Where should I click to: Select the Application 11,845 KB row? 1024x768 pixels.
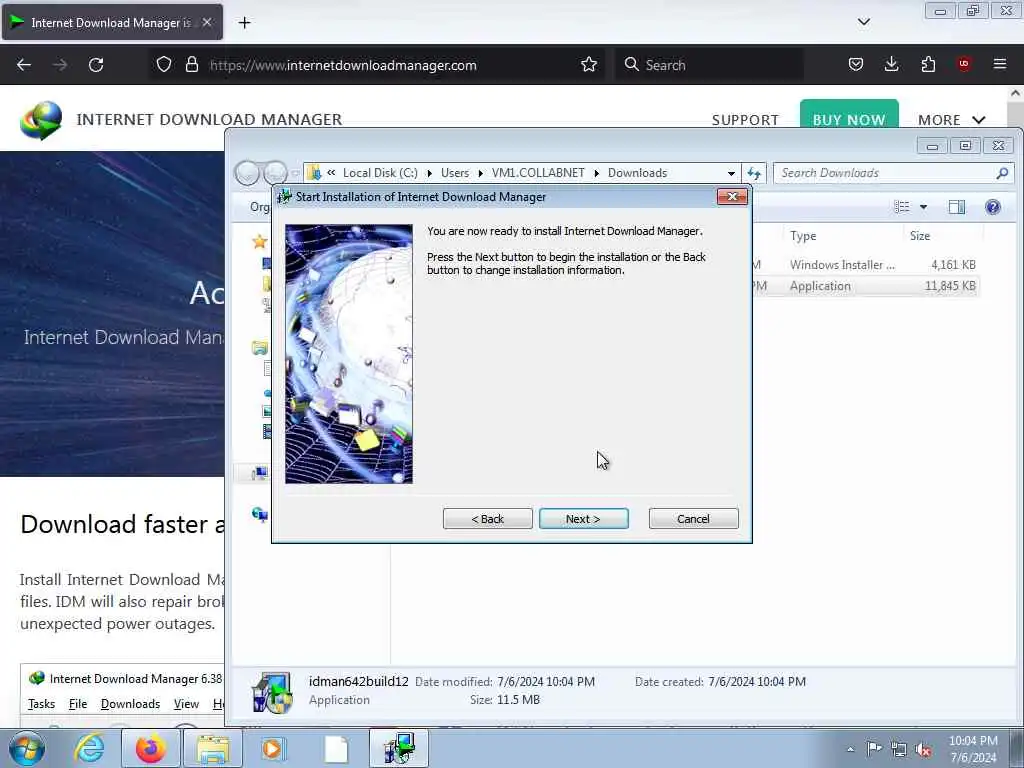[x=865, y=286]
